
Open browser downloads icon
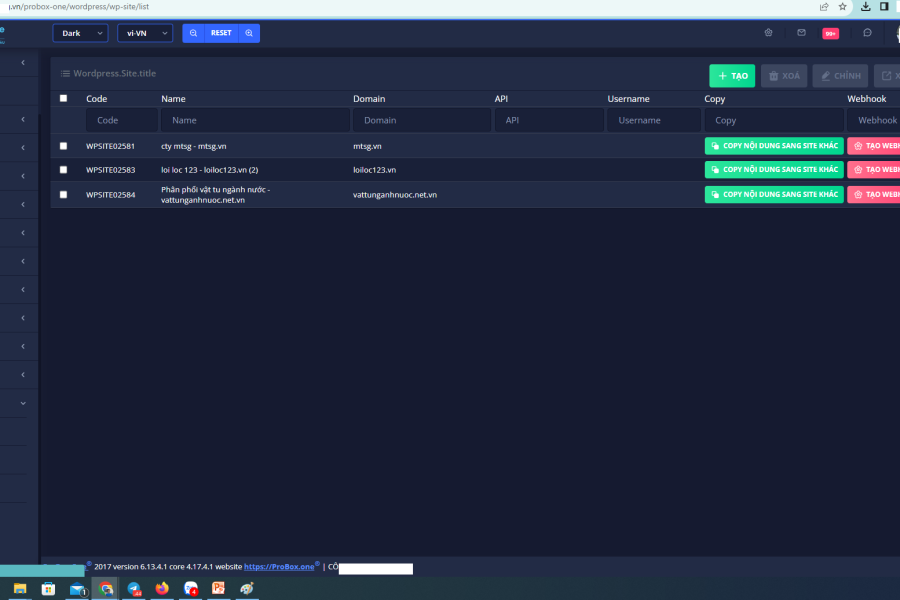pos(866,6)
